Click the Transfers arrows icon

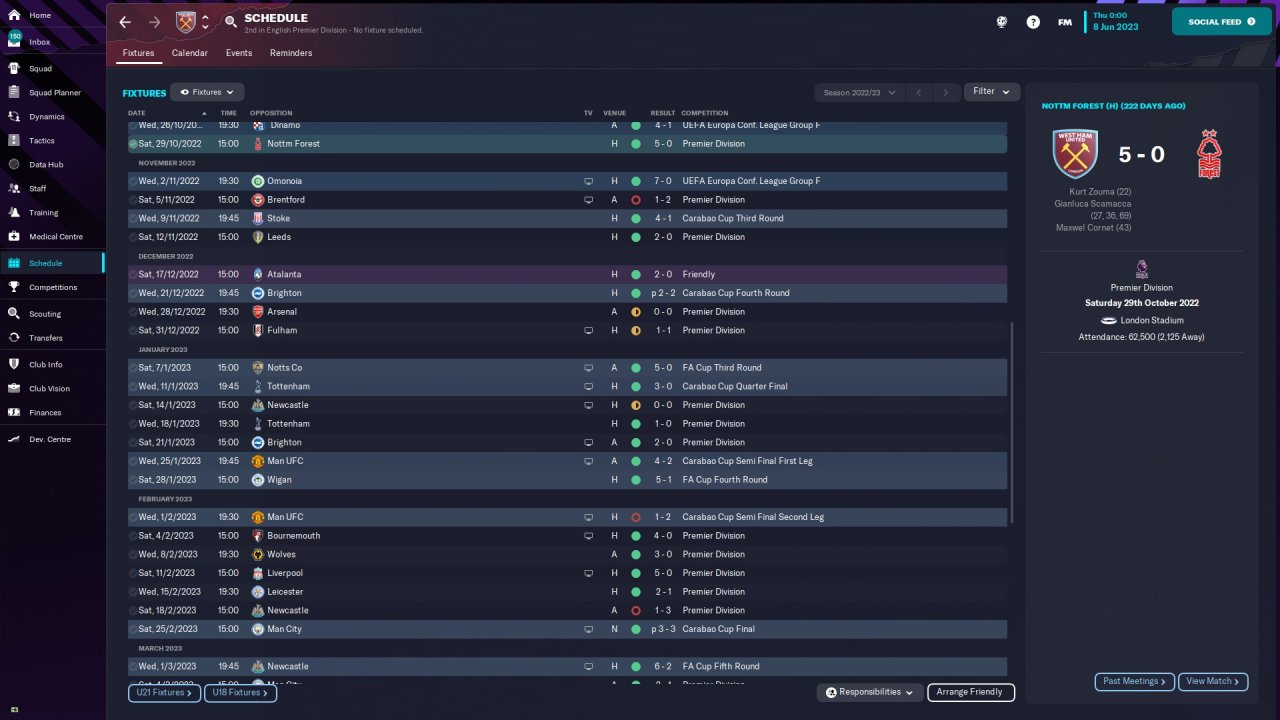tap(14, 338)
